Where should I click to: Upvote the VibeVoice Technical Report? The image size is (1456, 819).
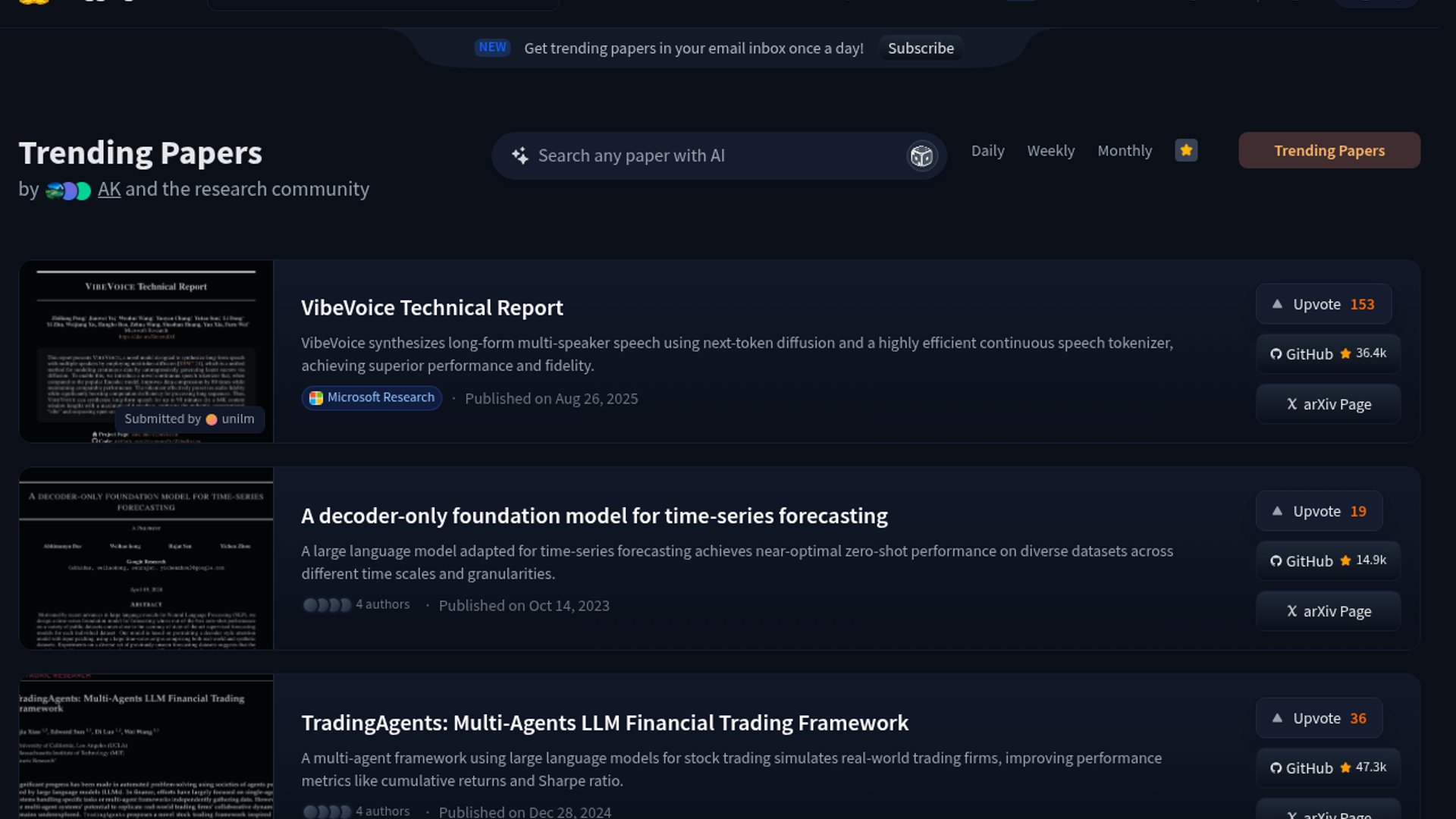pos(1323,304)
